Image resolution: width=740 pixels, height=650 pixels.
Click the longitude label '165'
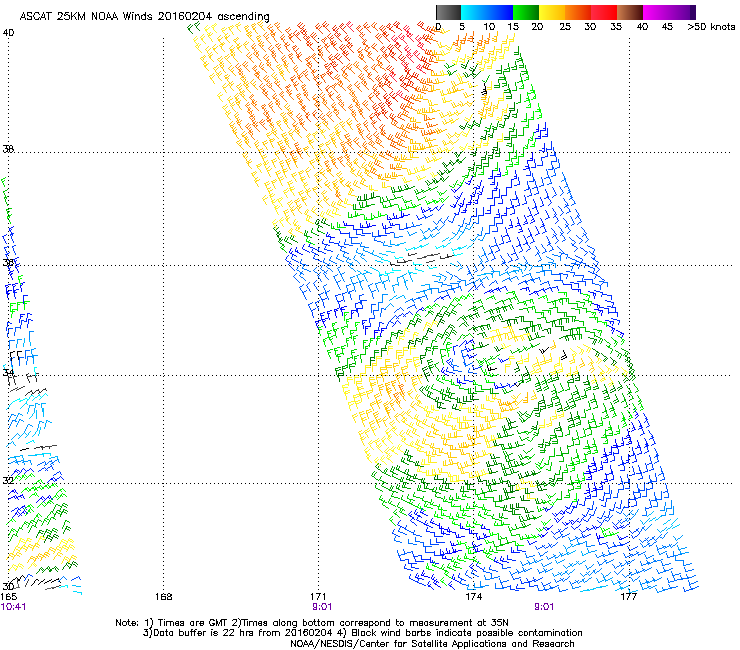(x=8, y=597)
